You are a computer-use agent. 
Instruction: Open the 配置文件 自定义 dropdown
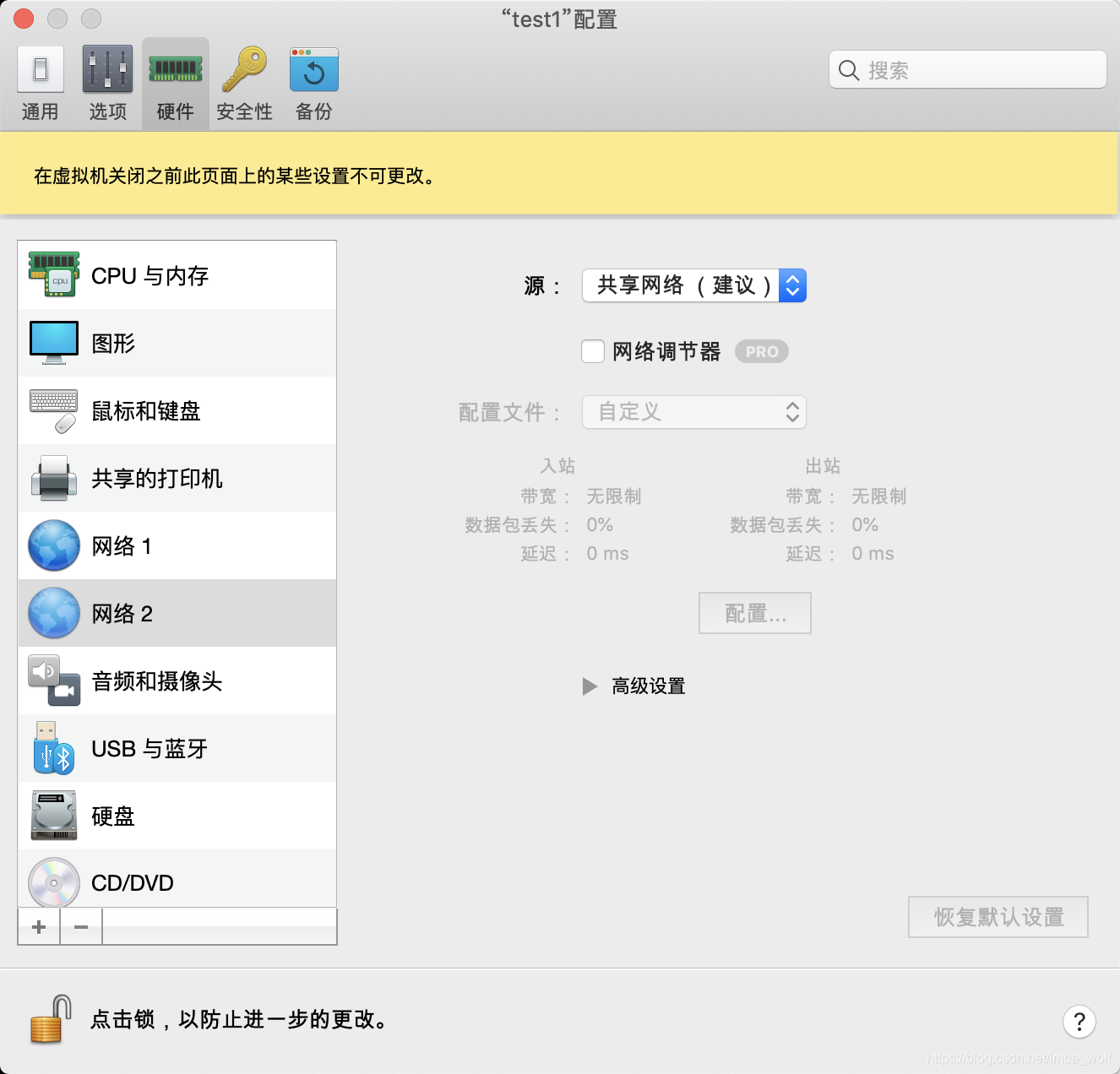[x=694, y=412]
